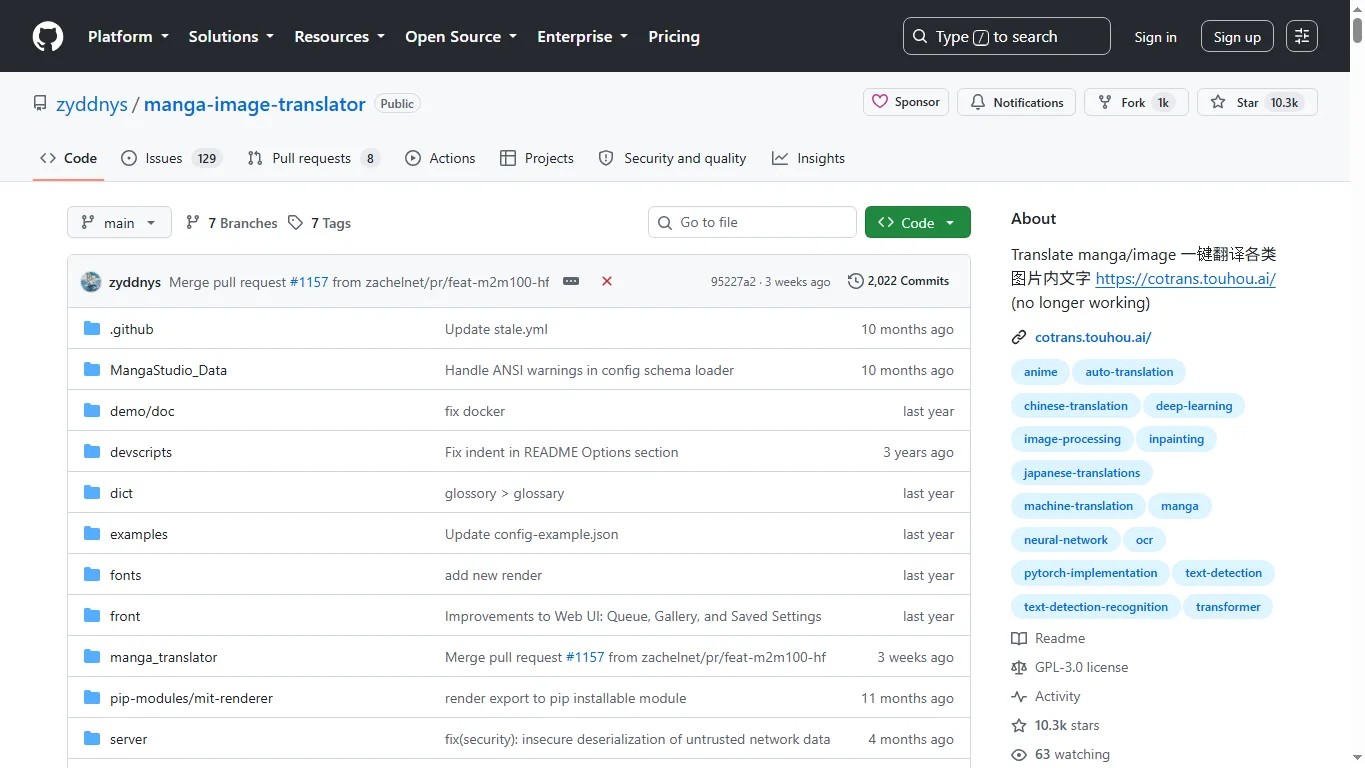The width and height of the screenshot is (1365, 768).
Task: Click the book icon next to Readme
Action: [1019, 639]
